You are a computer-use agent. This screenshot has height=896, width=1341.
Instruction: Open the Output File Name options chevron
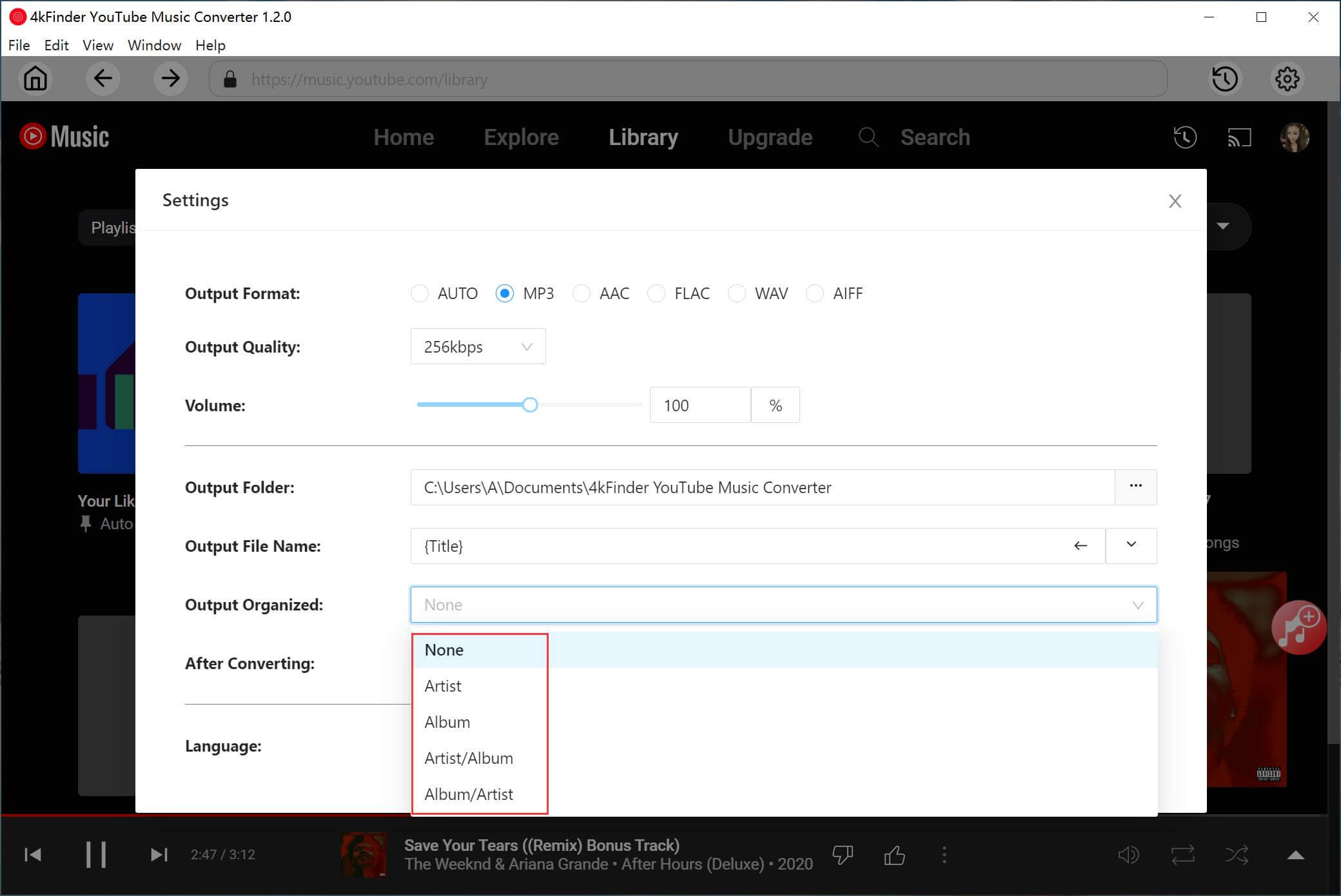tap(1131, 546)
